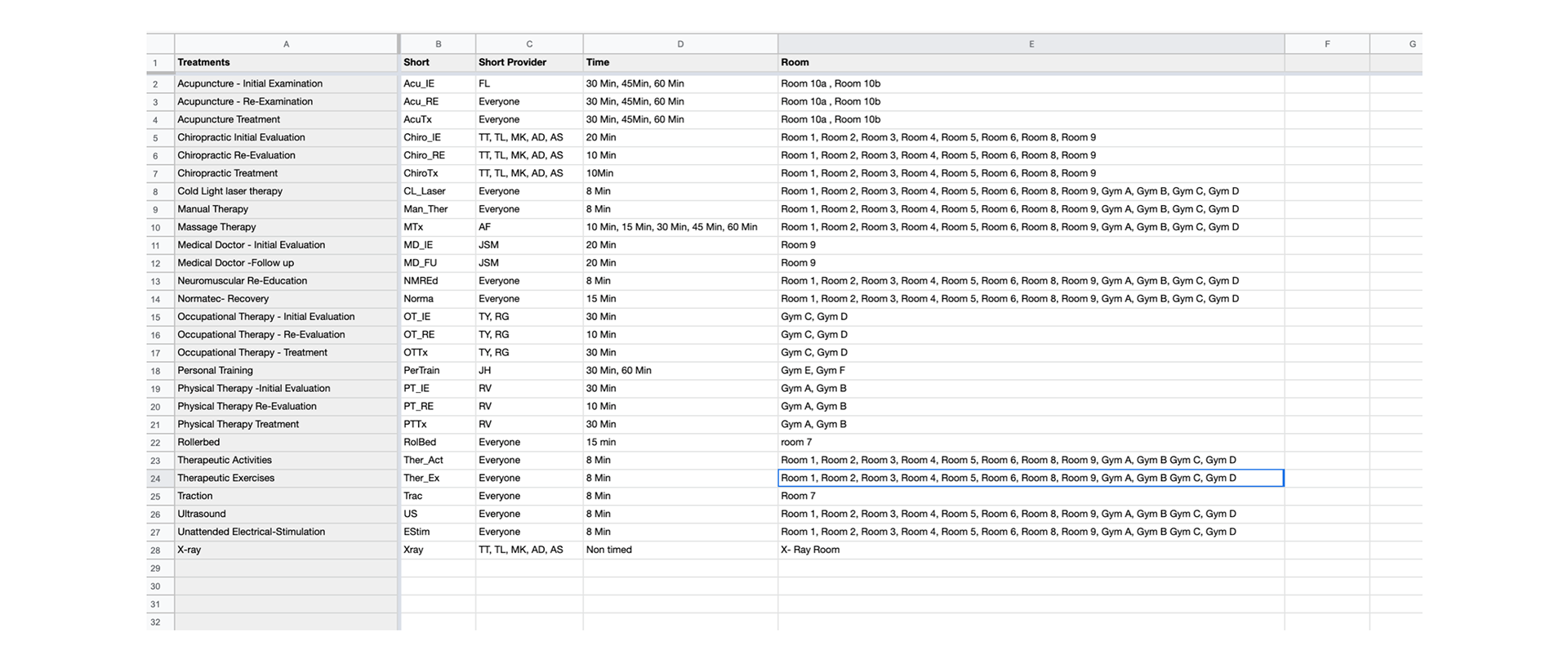Click the 'Xray' short code cell
1568x660 pixels.
(x=439, y=551)
